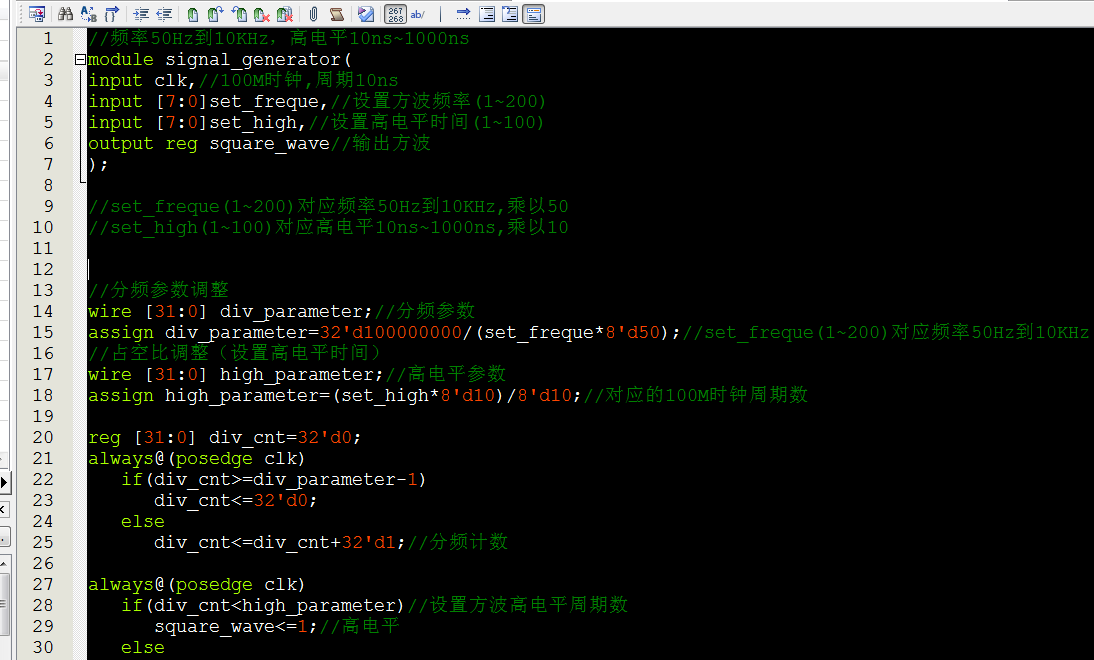Image resolution: width=1094 pixels, height=660 pixels.
Task: Click 'div_parameter' in wire declaration line 14
Action: coord(292,312)
